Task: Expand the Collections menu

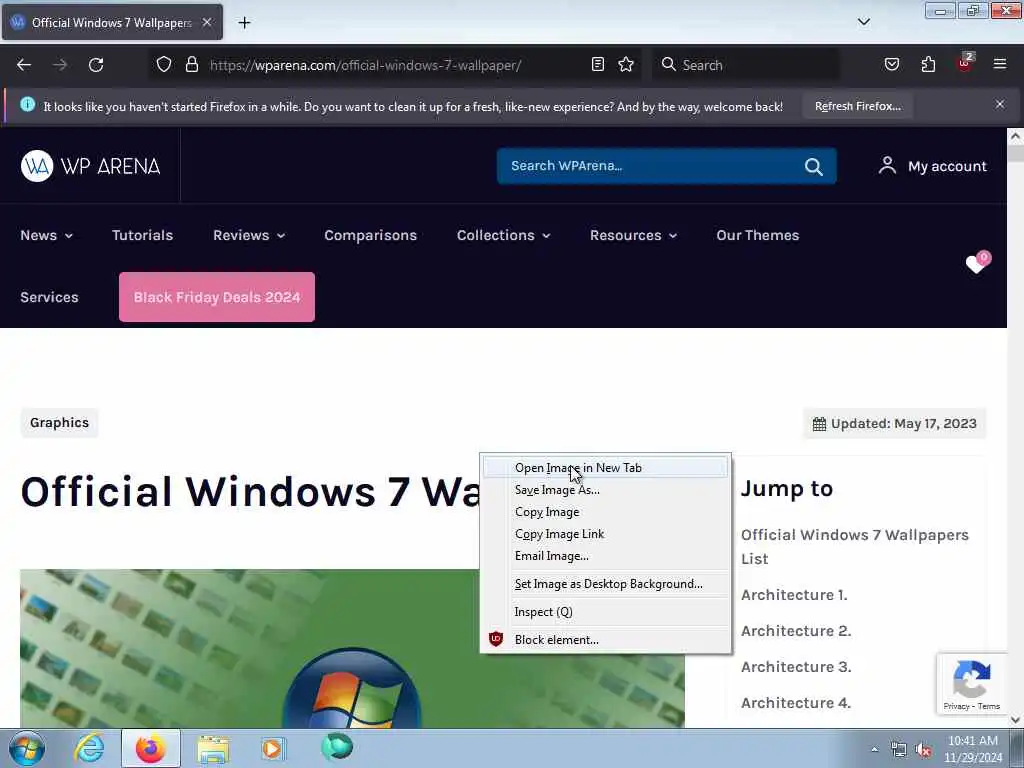Action: coord(504,235)
